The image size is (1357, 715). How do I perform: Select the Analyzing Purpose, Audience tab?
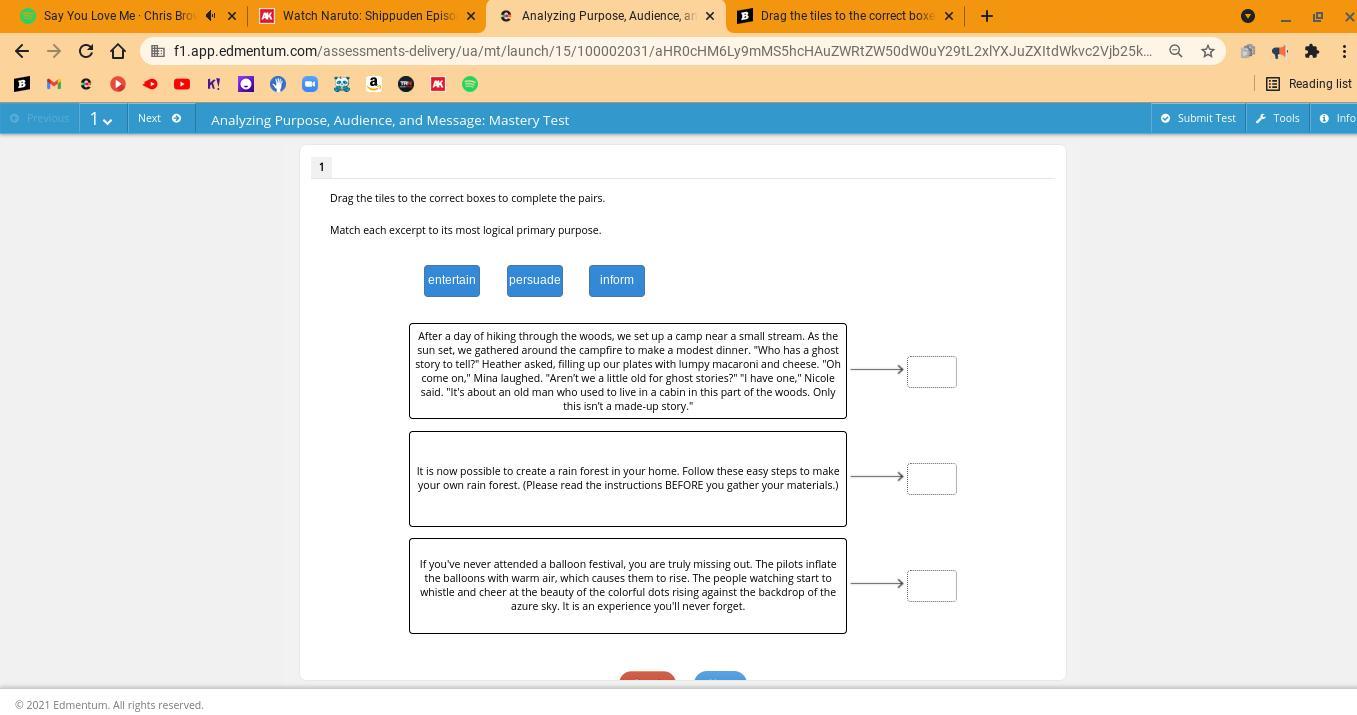[x=608, y=16]
